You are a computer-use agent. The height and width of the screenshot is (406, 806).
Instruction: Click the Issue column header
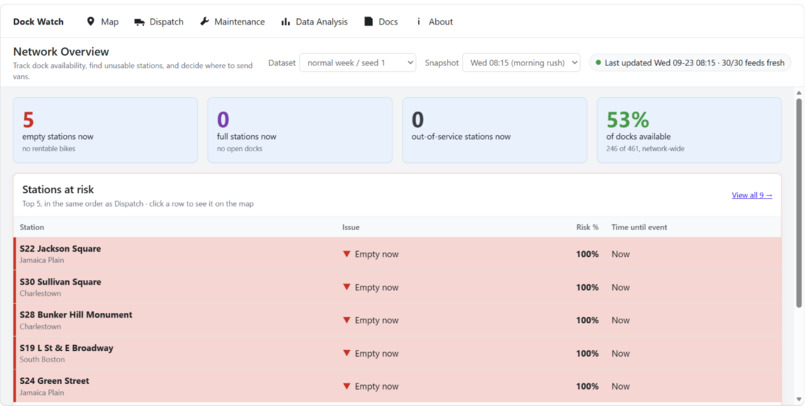(351, 227)
